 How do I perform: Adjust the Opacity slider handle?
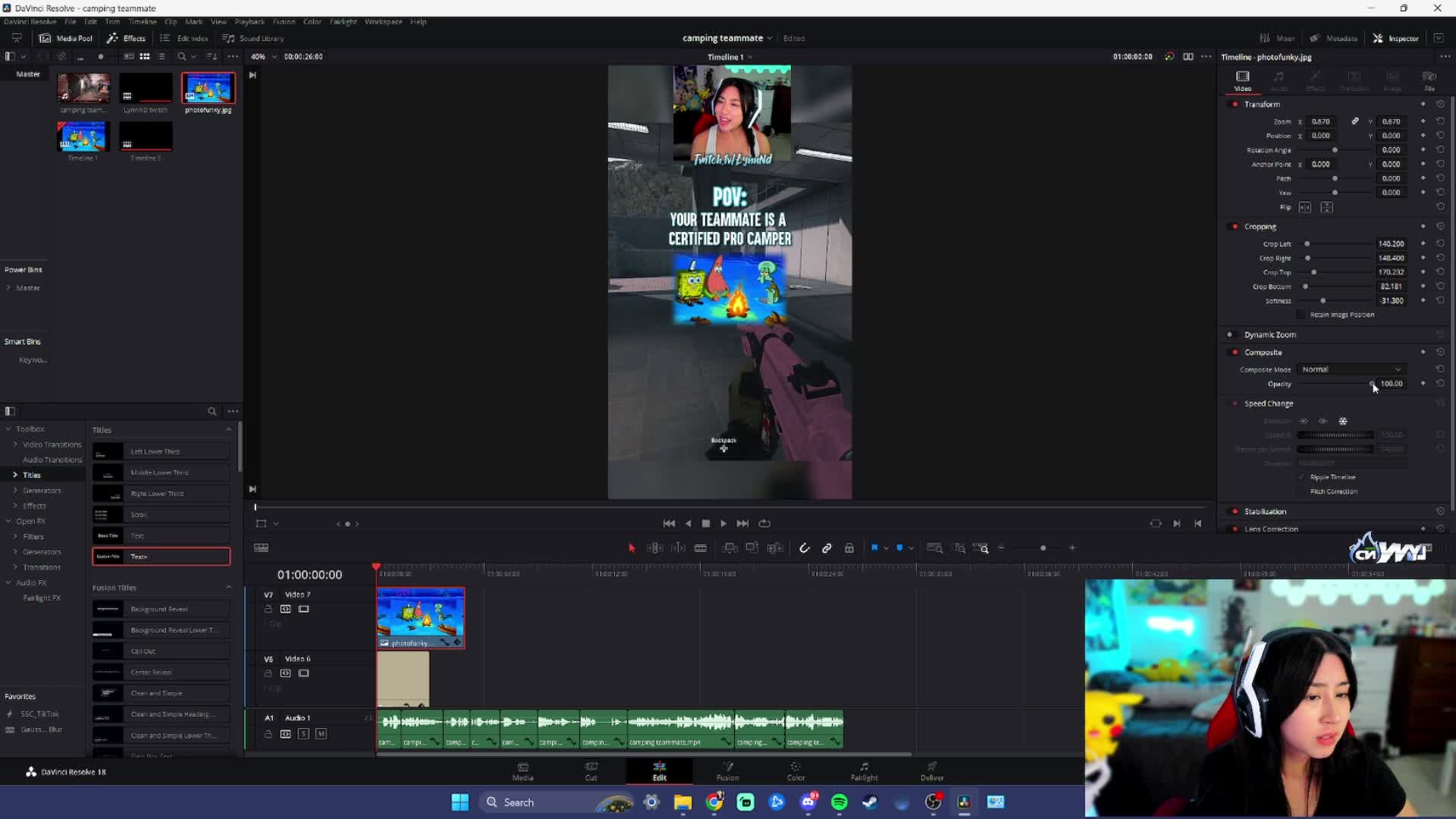1372,384
